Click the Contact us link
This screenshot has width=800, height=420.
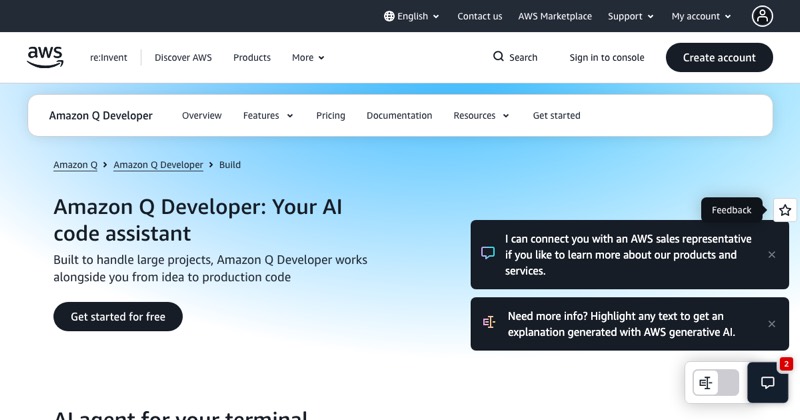[480, 16]
